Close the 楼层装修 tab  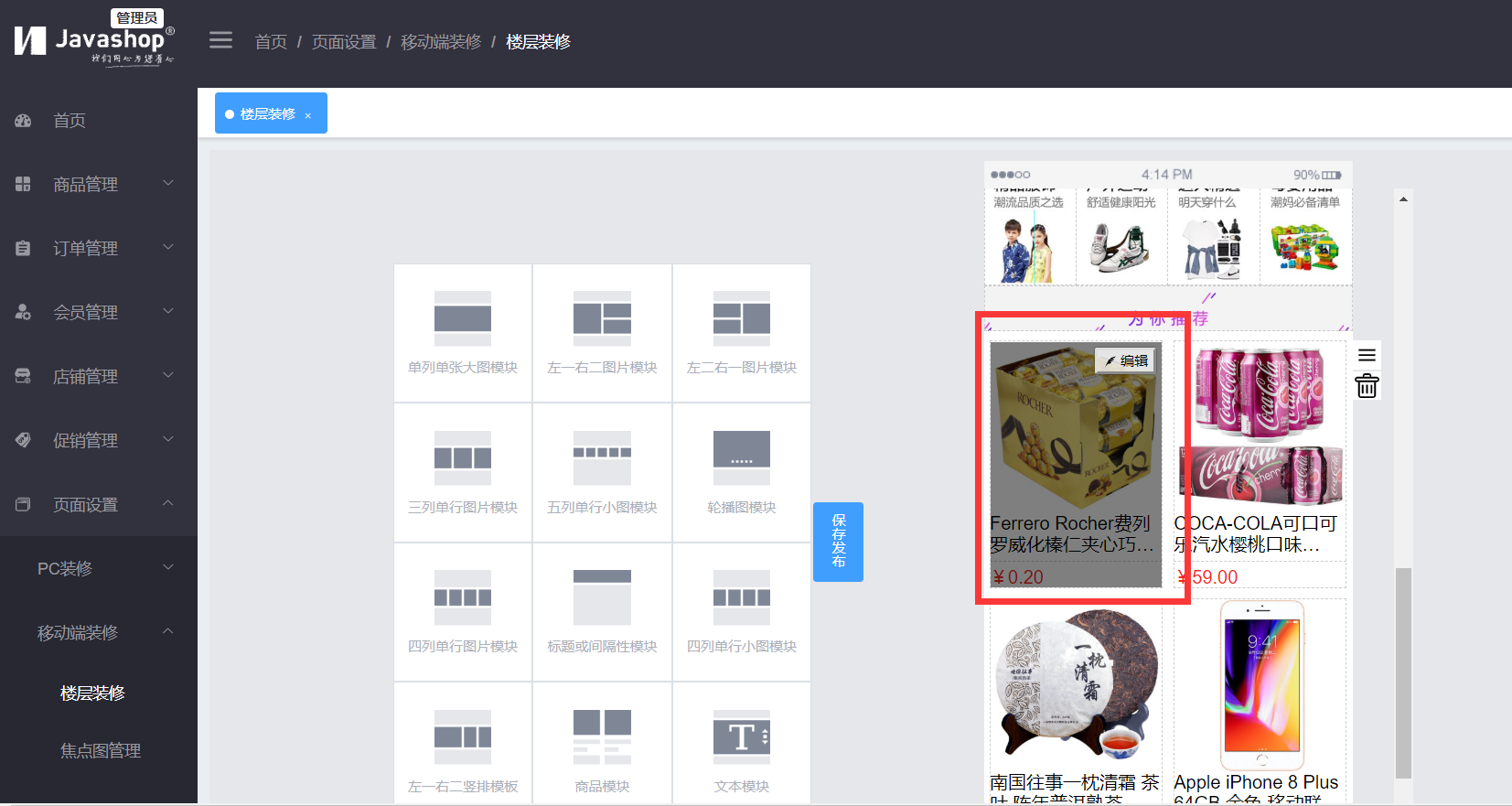coord(308,115)
